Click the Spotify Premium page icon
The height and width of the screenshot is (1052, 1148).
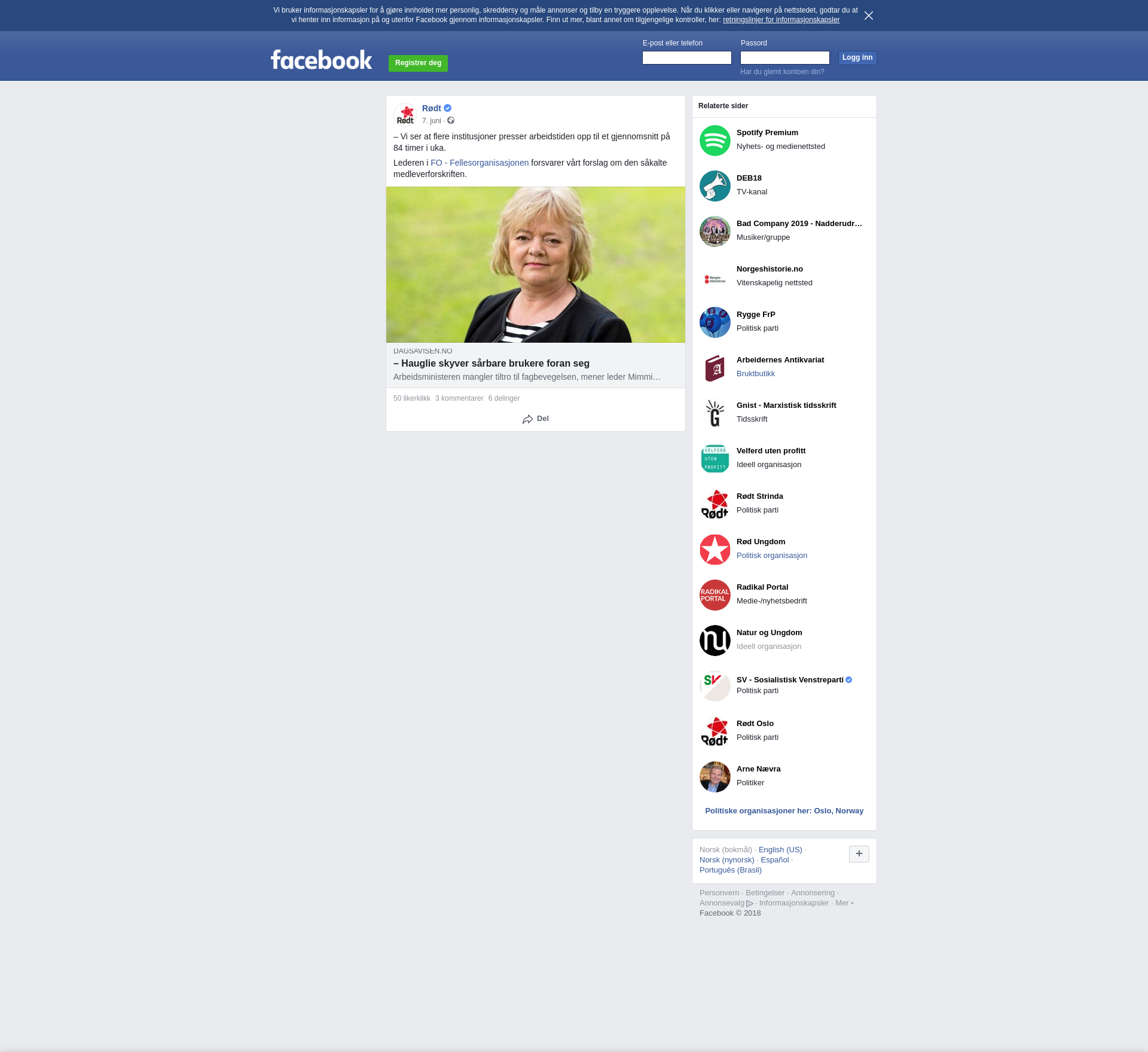[x=715, y=141]
